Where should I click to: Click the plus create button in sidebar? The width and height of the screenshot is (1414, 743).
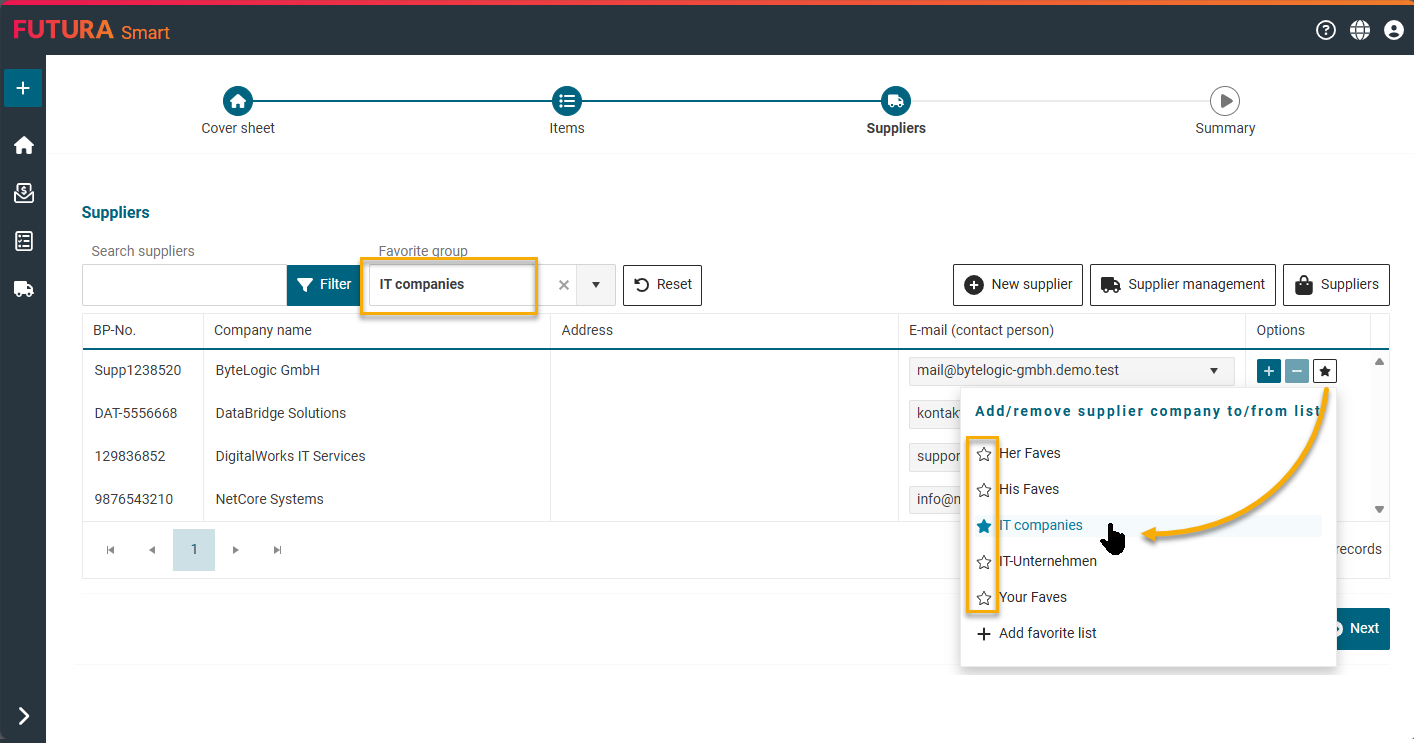click(x=23, y=88)
